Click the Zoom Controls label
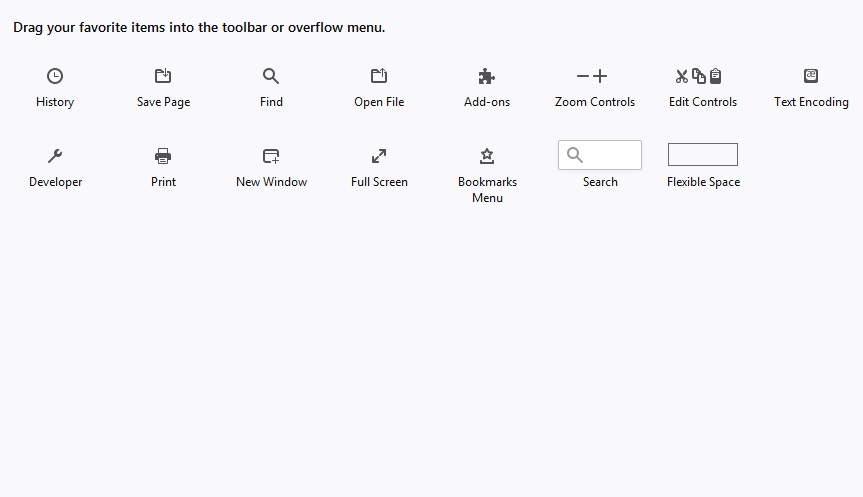The image size is (863, 497). tap(595, 102)
